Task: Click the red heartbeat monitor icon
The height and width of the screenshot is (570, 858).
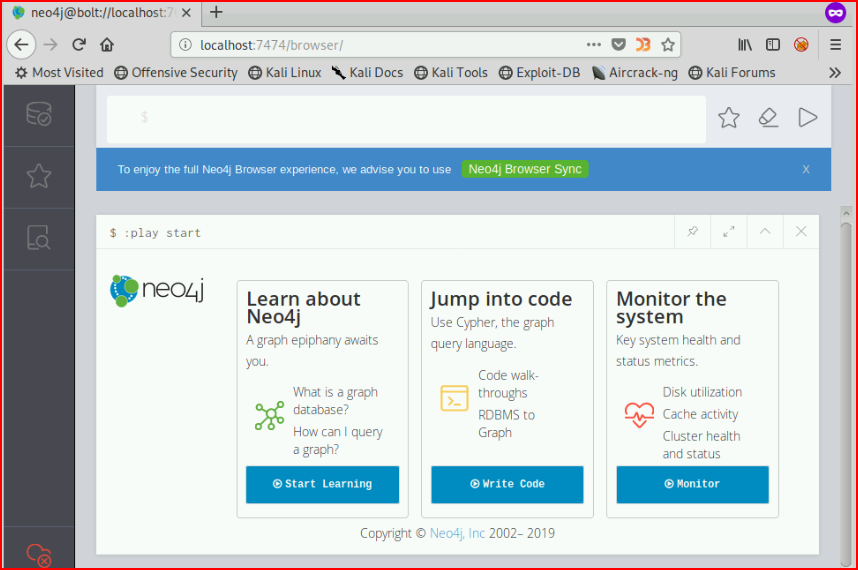Action: tap(639, 415)
